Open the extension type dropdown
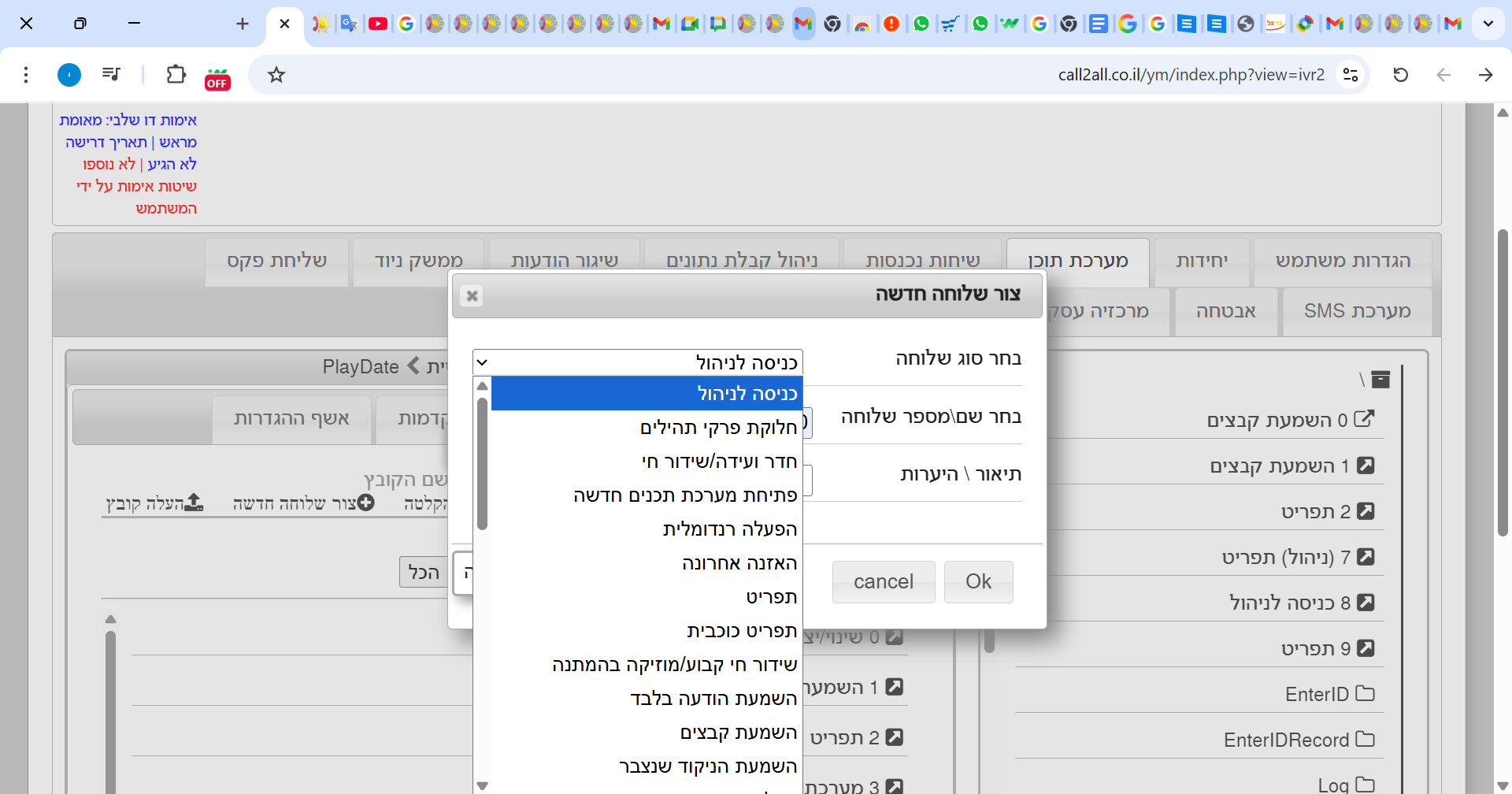The height and width of the screenshot is (794, 1512). (x=637, y=362)
